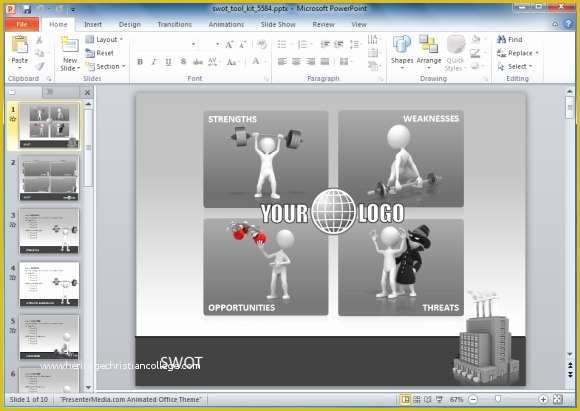Click the Font Color icon
Viewport: 580px width, 411px height.
(256, 61)
